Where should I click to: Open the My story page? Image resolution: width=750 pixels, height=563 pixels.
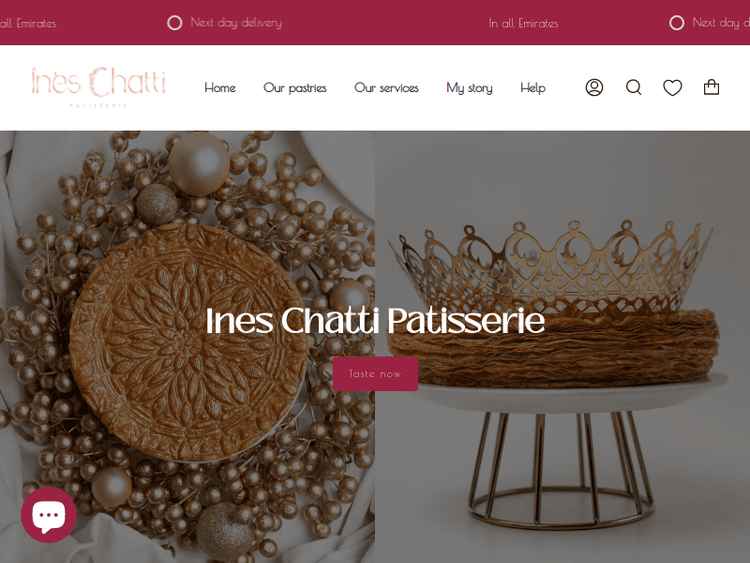[x=469, y=88]
